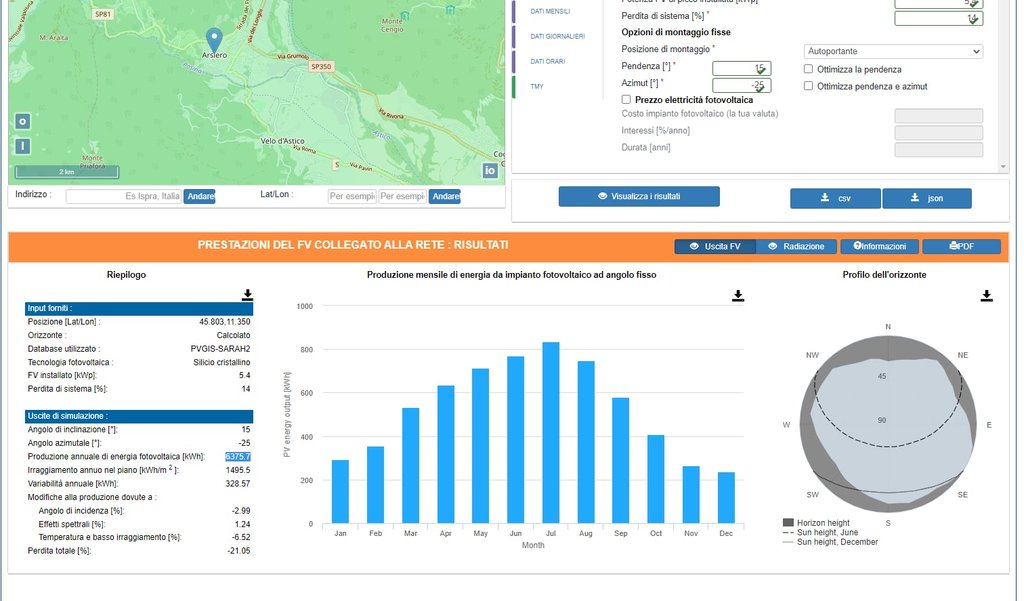Click the 'Indirizzo' address input field
Screen dimensions: 1024x601
pyautogui.click(x=123, y=196)
